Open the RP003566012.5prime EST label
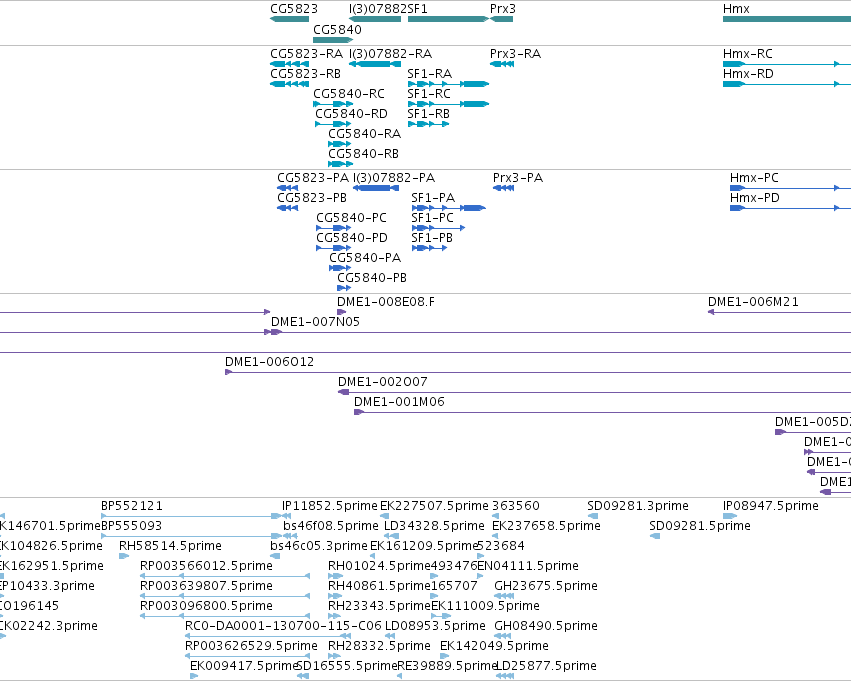Image resolution: width=851 pixels, height=681 pixels. click(x=206, y=567)
